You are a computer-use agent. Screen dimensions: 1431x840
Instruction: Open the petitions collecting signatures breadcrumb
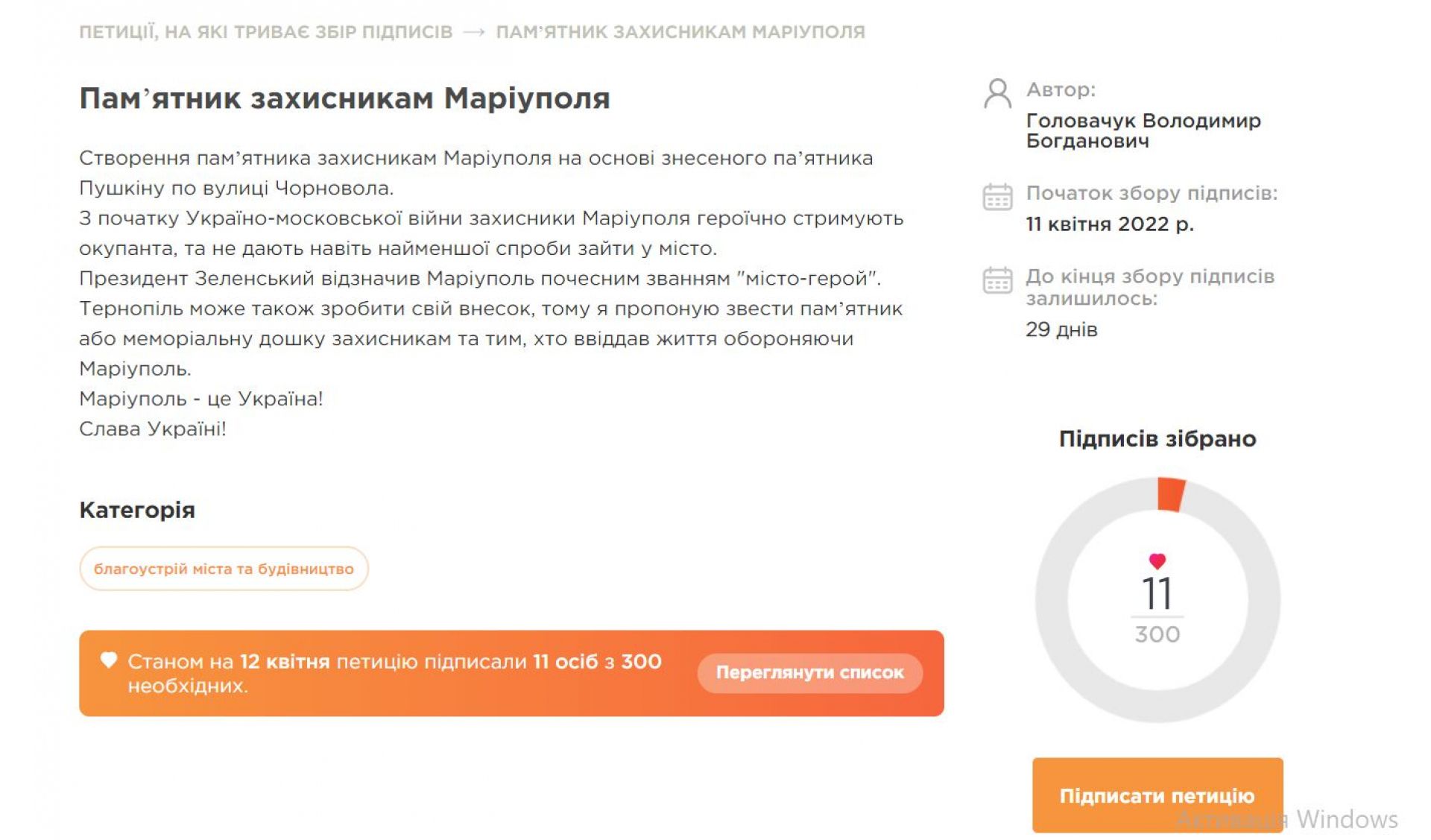(x=265, y=32)
